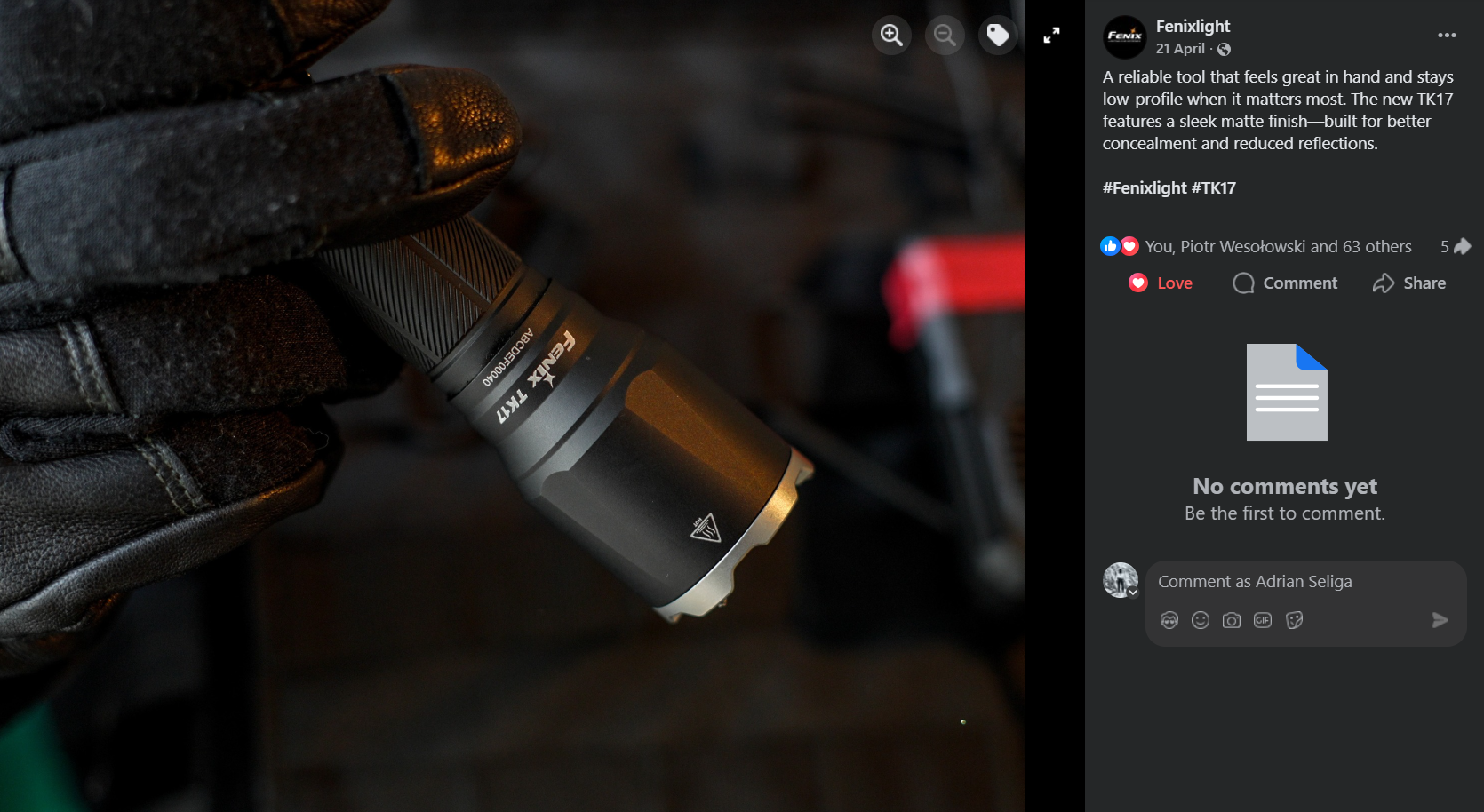1484x812 pixels.
Task: Open the emoji picker in comment box
Action: (x=1201, y=620)
